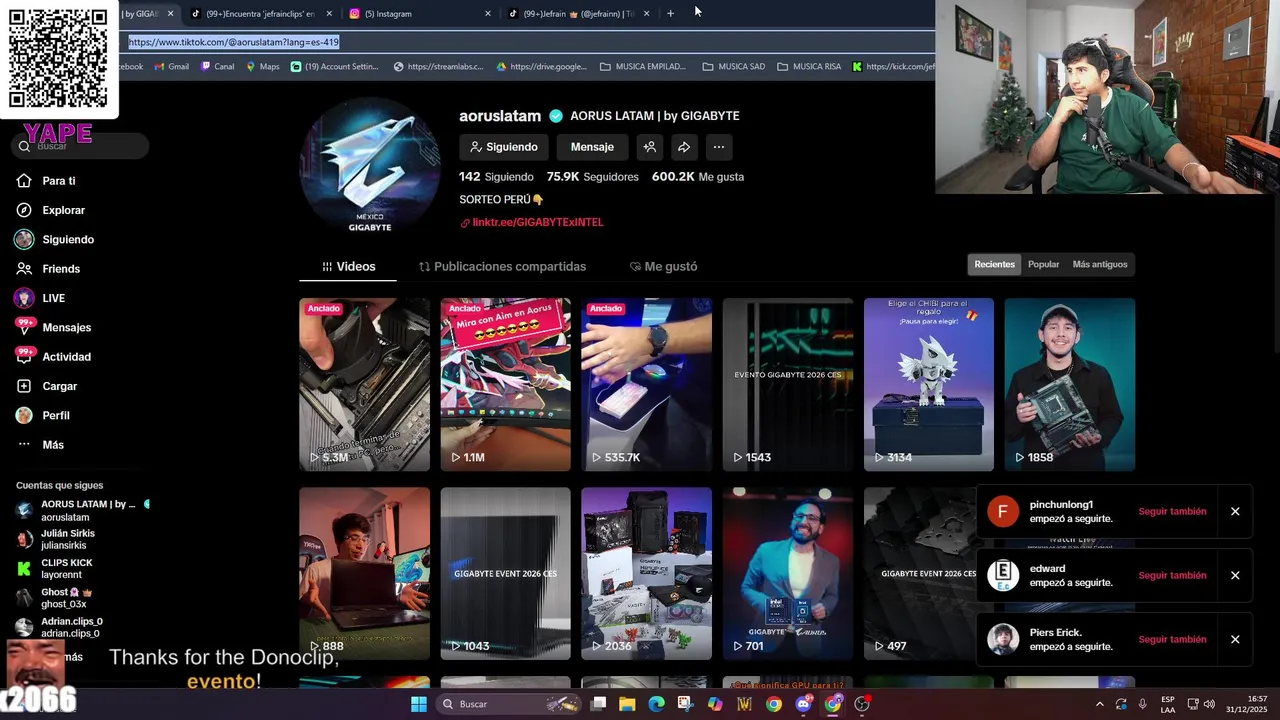
Task: Open pinned video with 535.7K views
Action: tap(646, 384)
